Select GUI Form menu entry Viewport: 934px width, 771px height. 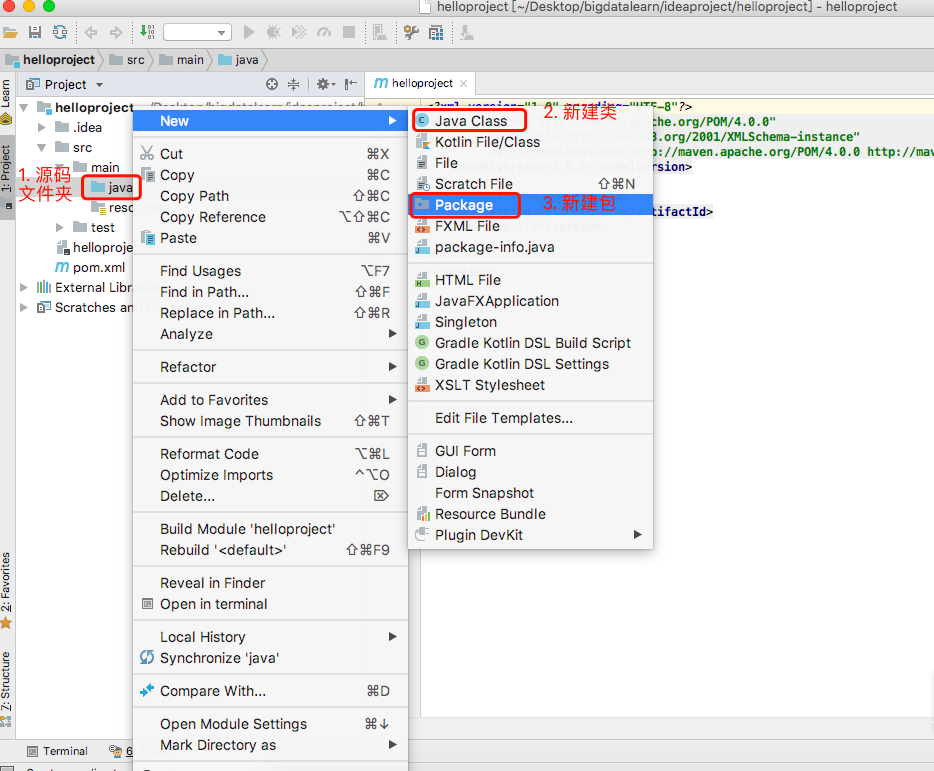530,451
